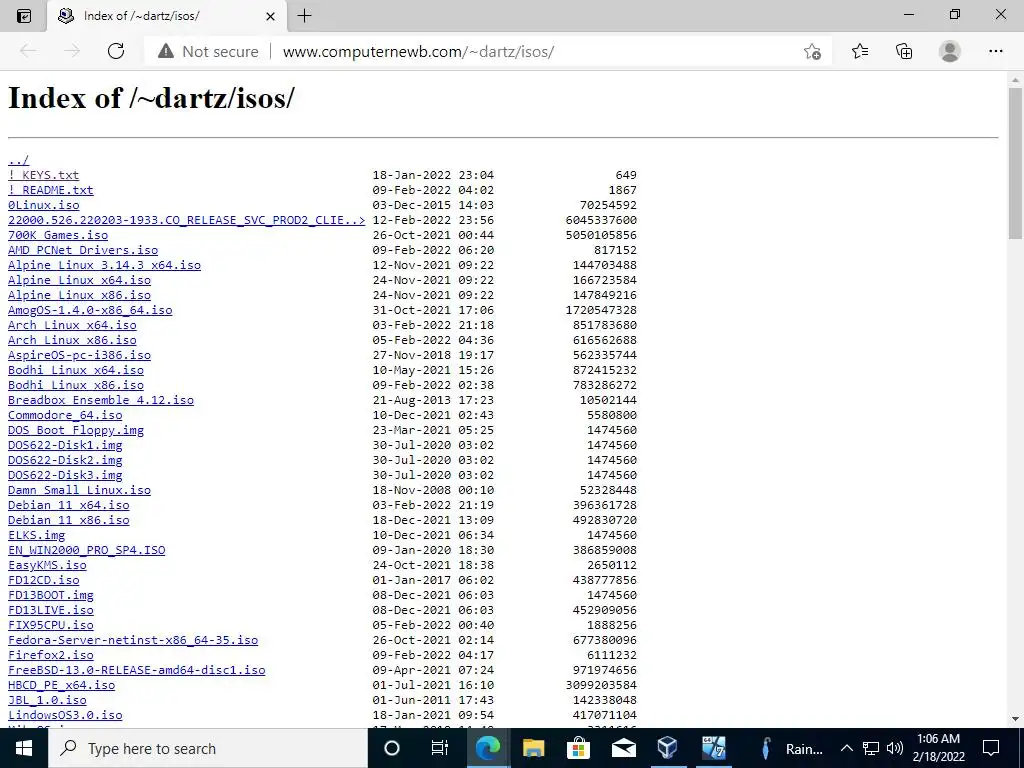Add this page to favorites star

[812, 52]
